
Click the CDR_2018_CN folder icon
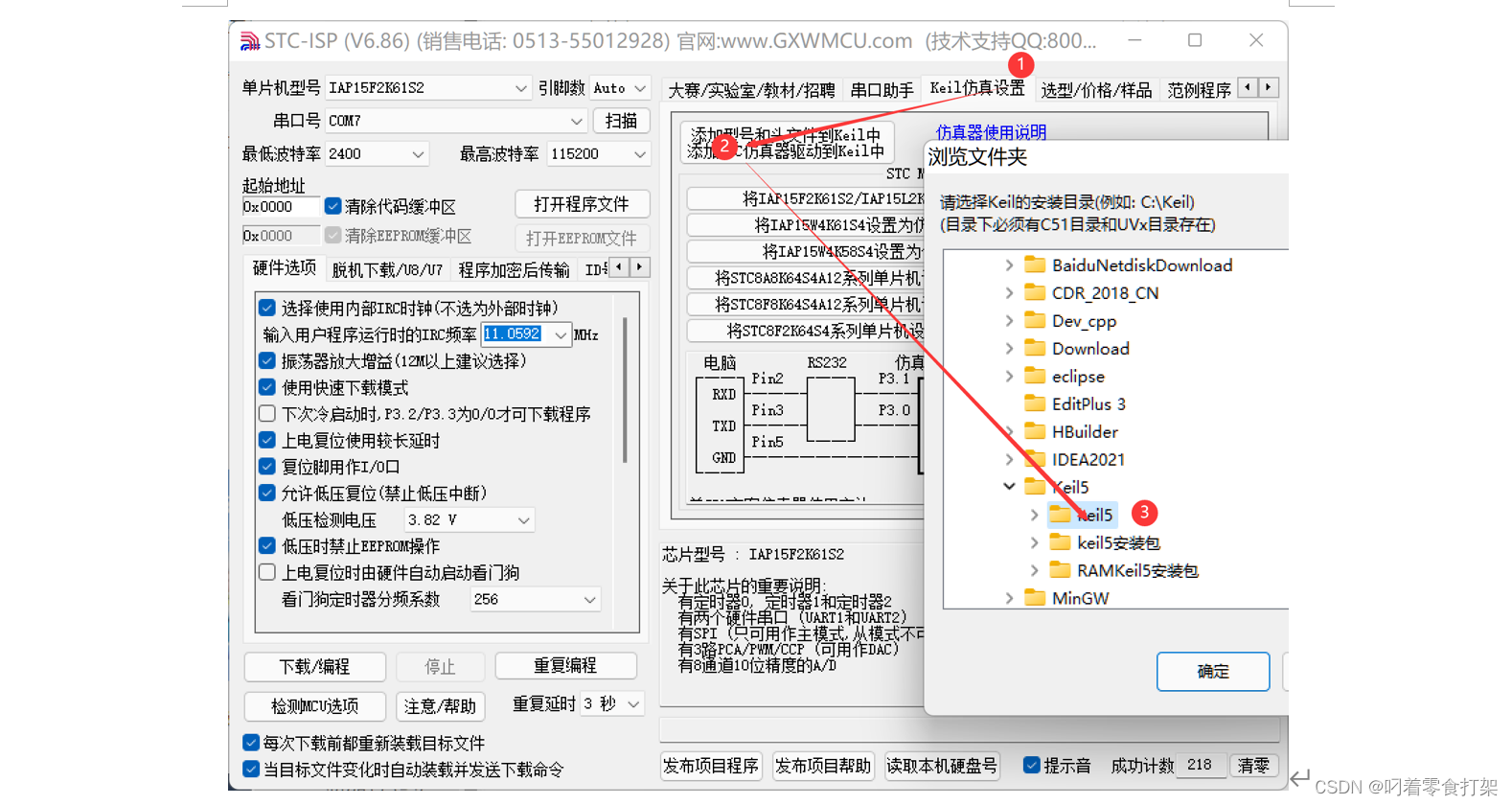(1035, 292)
